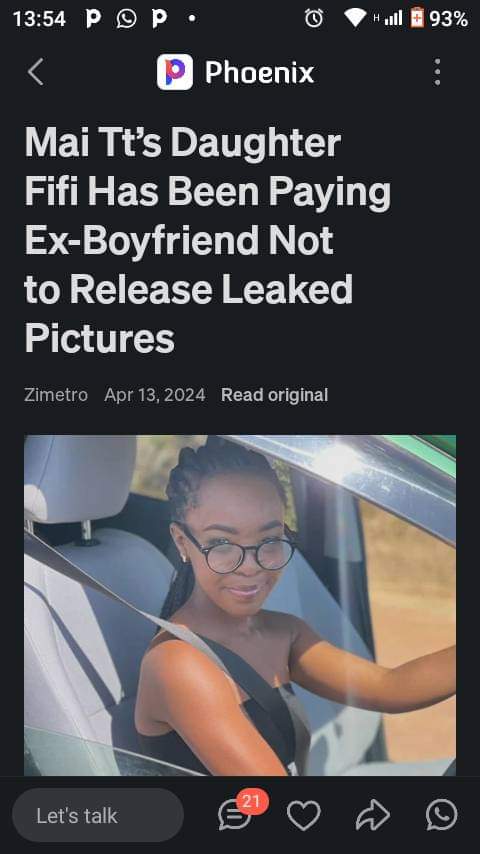Image resolution: width=480 pixels, height=854 pixels.
Task: Tap the Apr 13, 2024 date label
Action: click(155, 395)
